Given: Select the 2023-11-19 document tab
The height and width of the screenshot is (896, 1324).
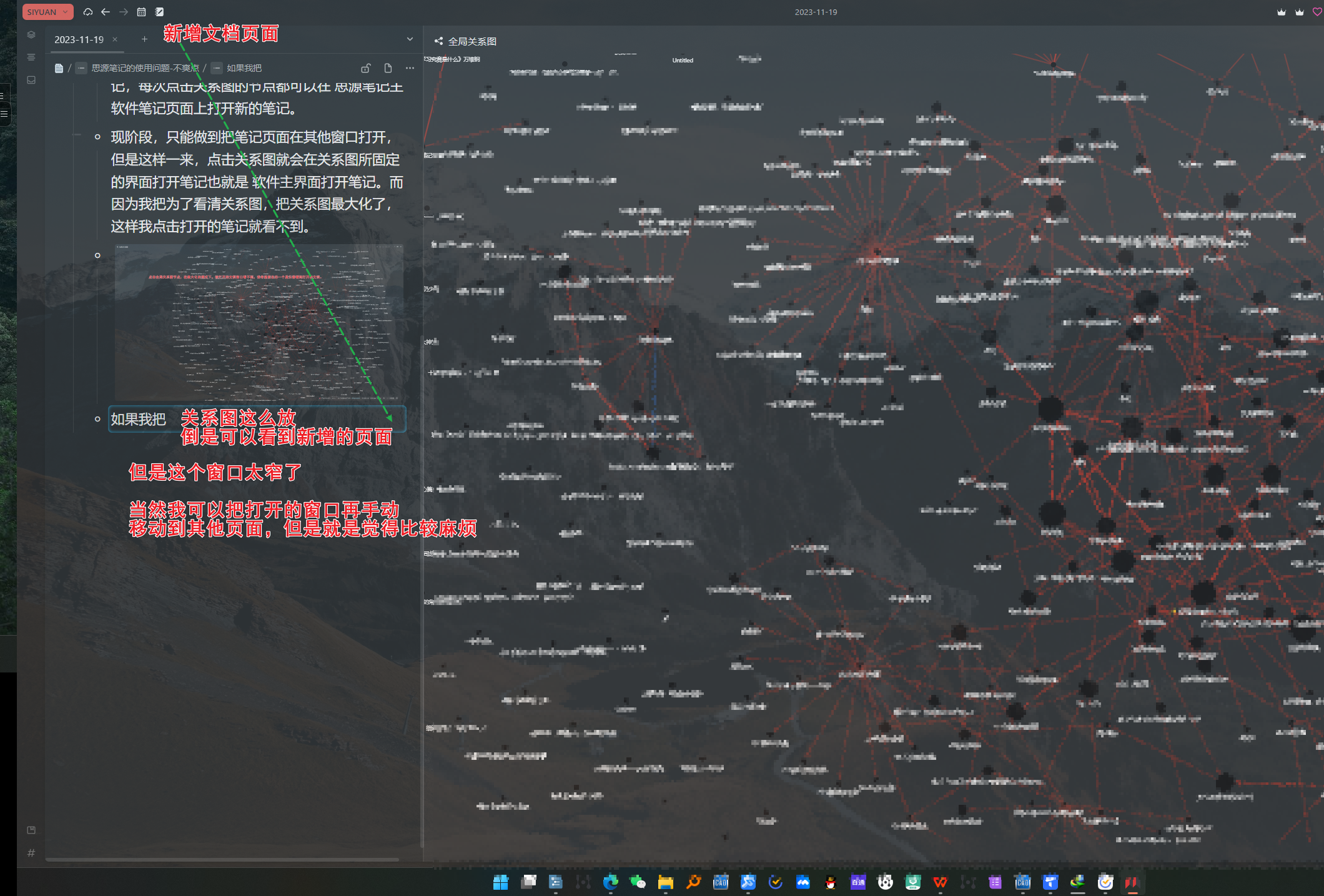Looking at the screenshot, I should click(x=79, y=39).
